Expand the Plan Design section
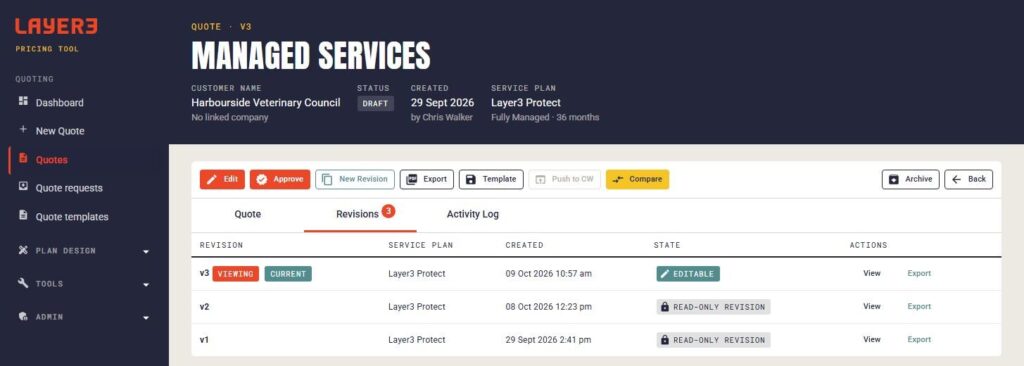The height and width of the screenshot is (366, 1024). tap(84, 251)
